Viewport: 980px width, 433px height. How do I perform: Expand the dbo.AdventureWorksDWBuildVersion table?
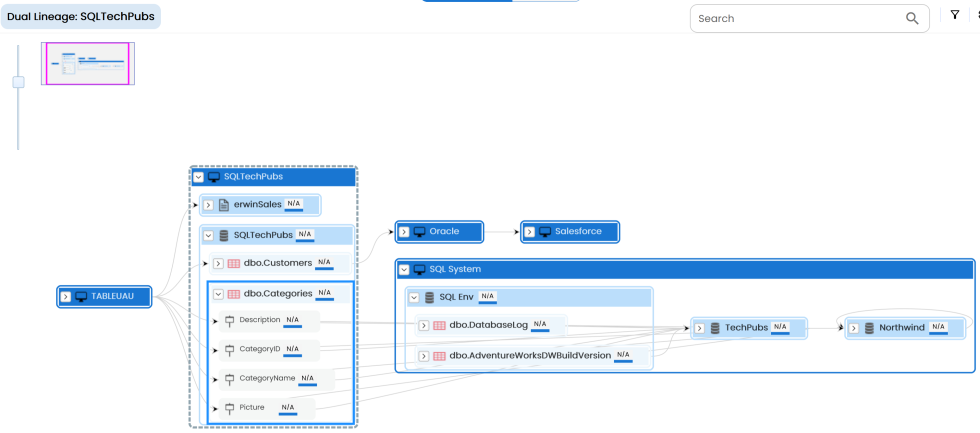pyautogui.click(x=424, y=356)
